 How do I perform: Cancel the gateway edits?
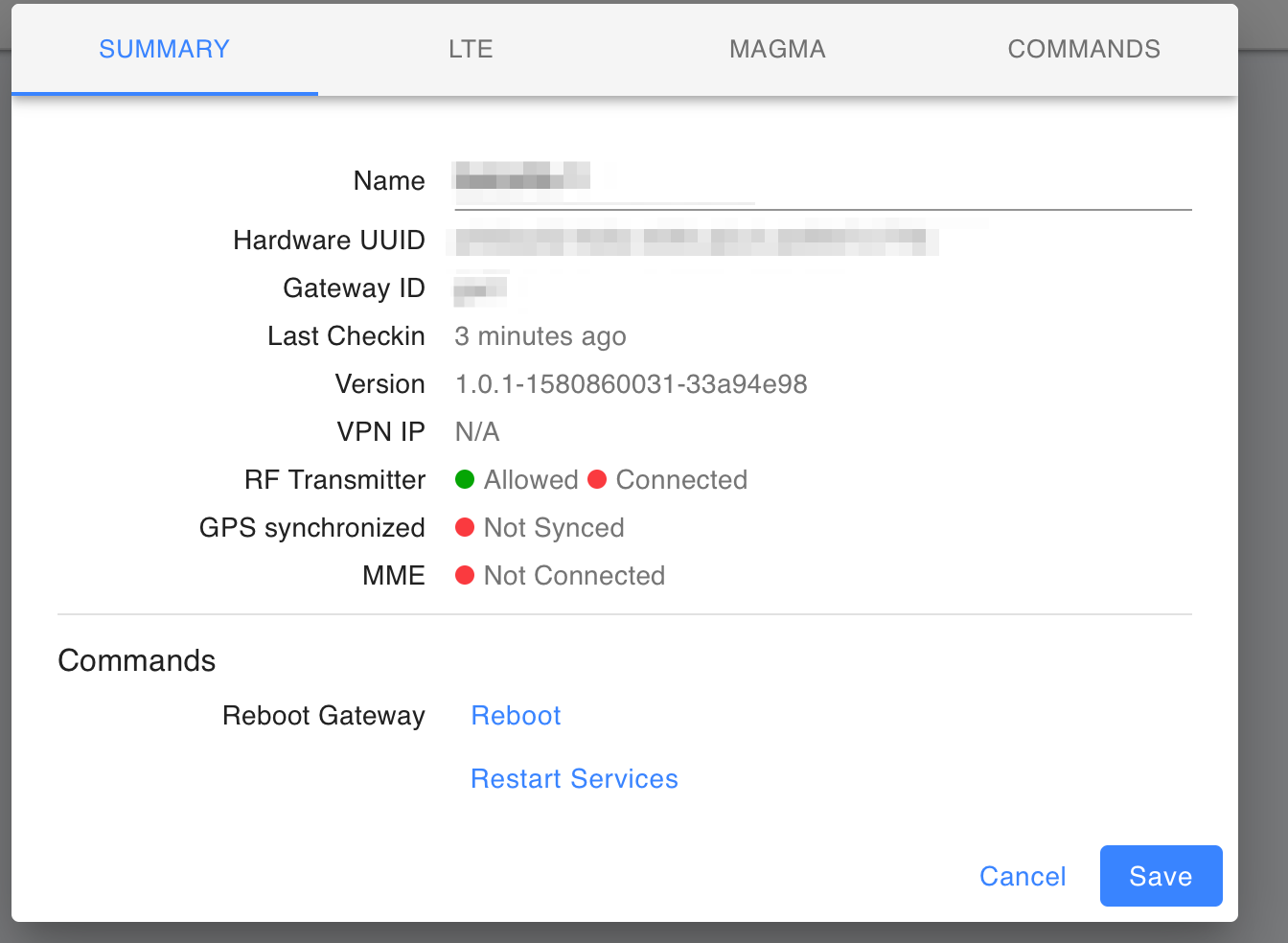point(1023,876)
